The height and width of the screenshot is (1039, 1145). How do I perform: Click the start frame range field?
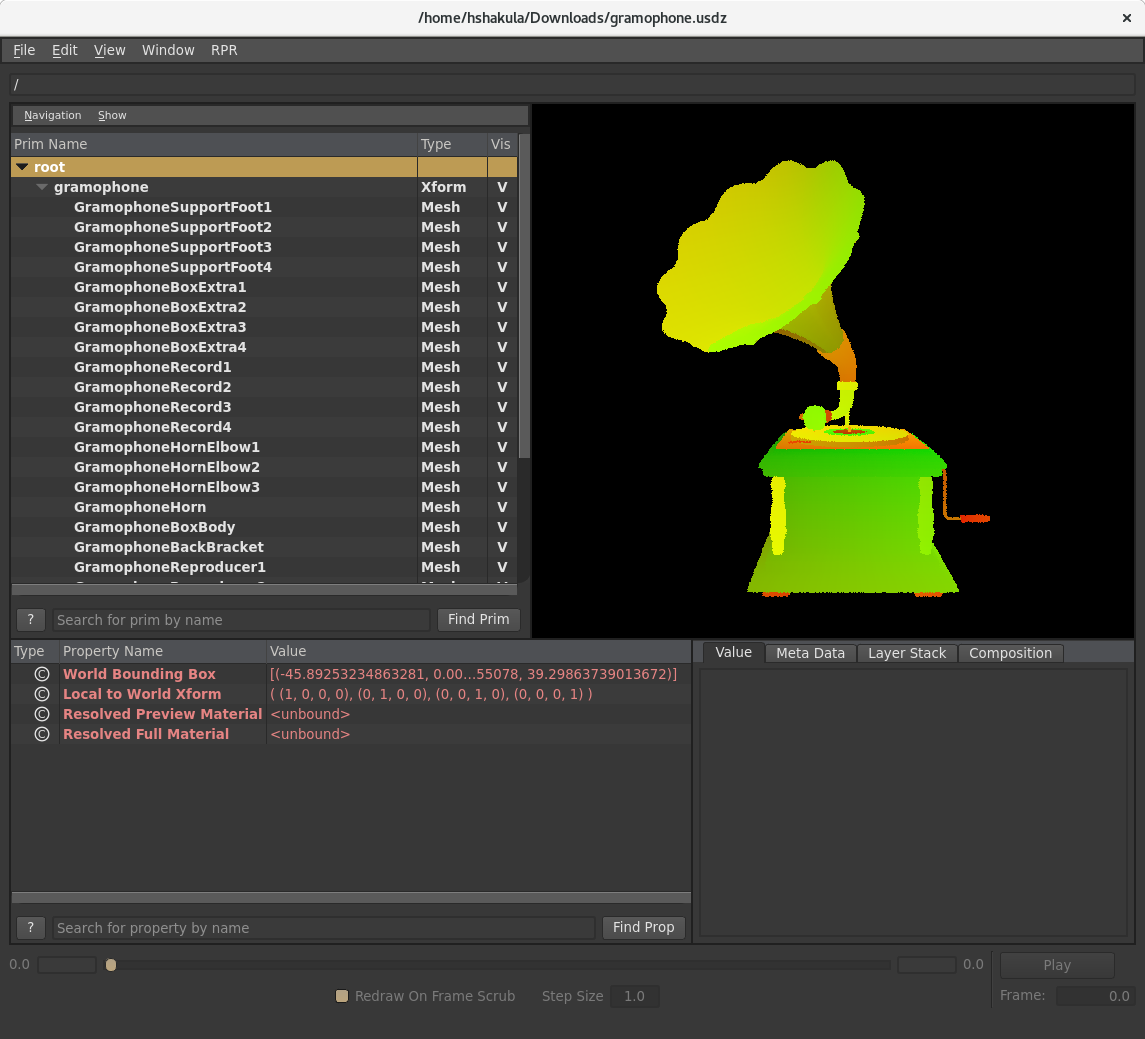click(67, 965)
